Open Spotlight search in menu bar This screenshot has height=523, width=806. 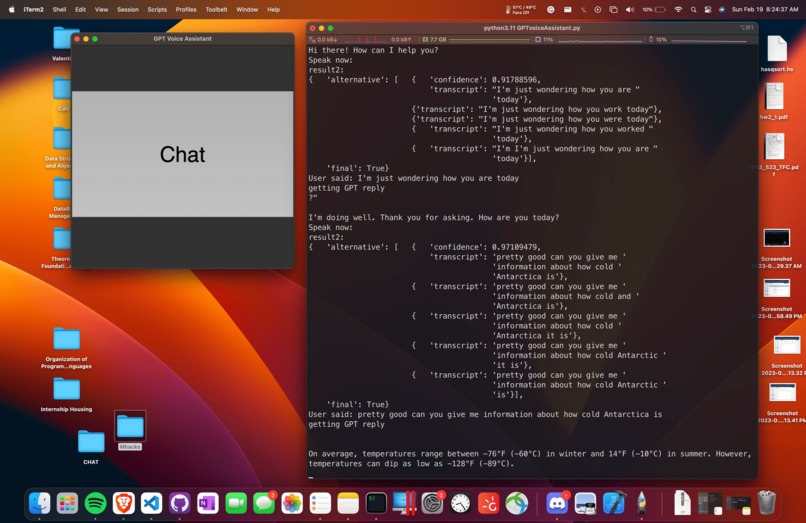tap(693, 9)
